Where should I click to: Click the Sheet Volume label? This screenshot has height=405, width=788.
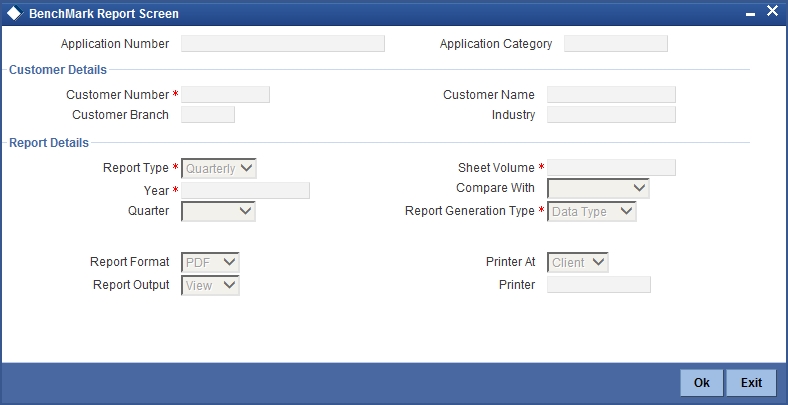[496, 167]
